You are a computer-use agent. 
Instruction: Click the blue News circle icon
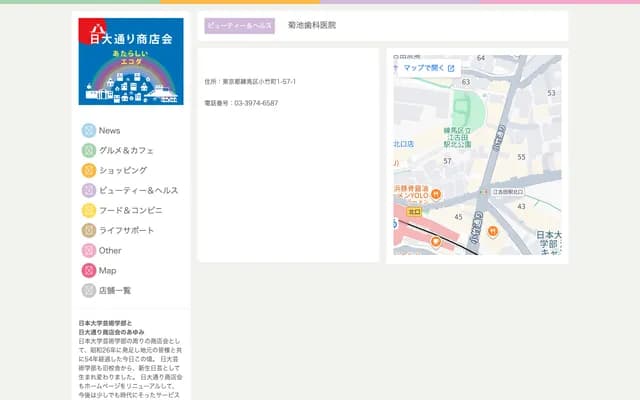(x=89, y=131)
